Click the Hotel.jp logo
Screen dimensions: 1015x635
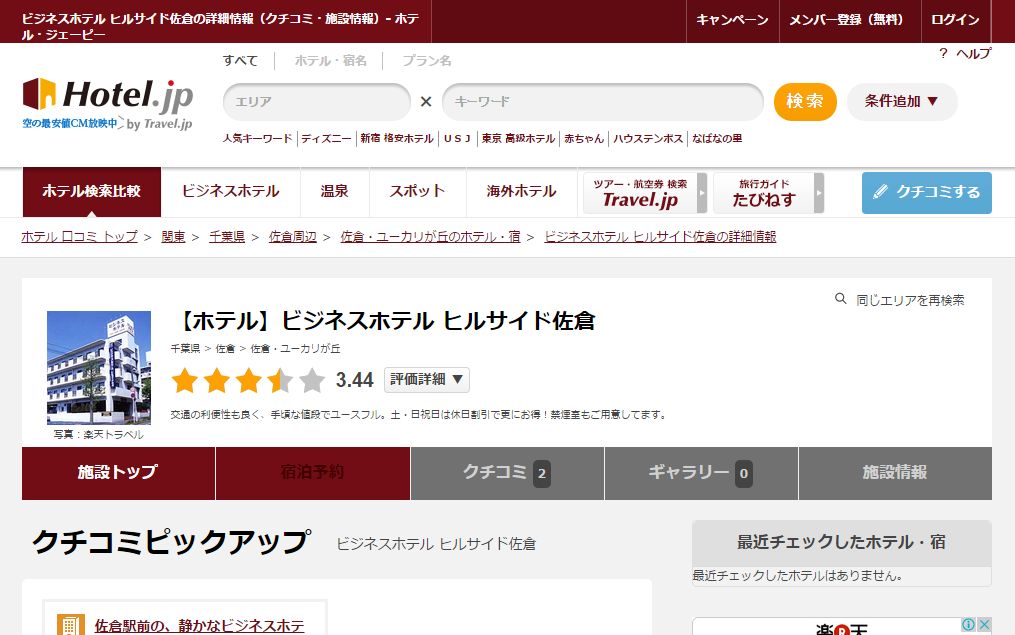107,95
